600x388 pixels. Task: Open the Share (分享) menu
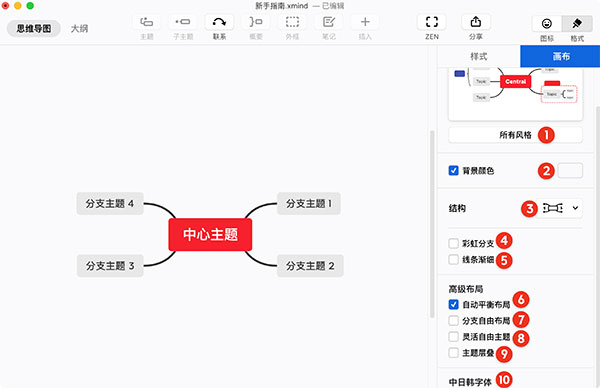476,22
